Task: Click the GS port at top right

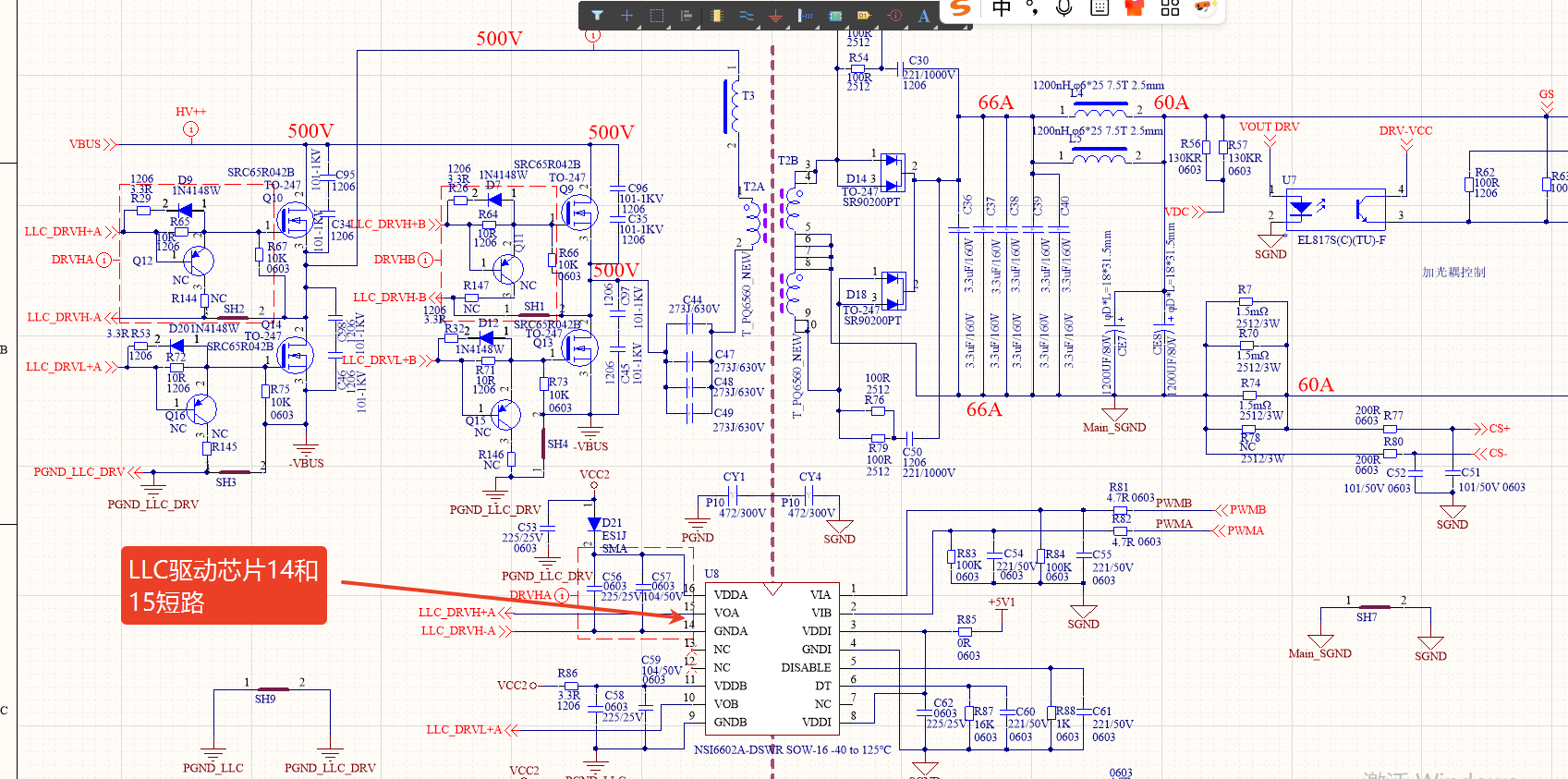Action: 1546,100
